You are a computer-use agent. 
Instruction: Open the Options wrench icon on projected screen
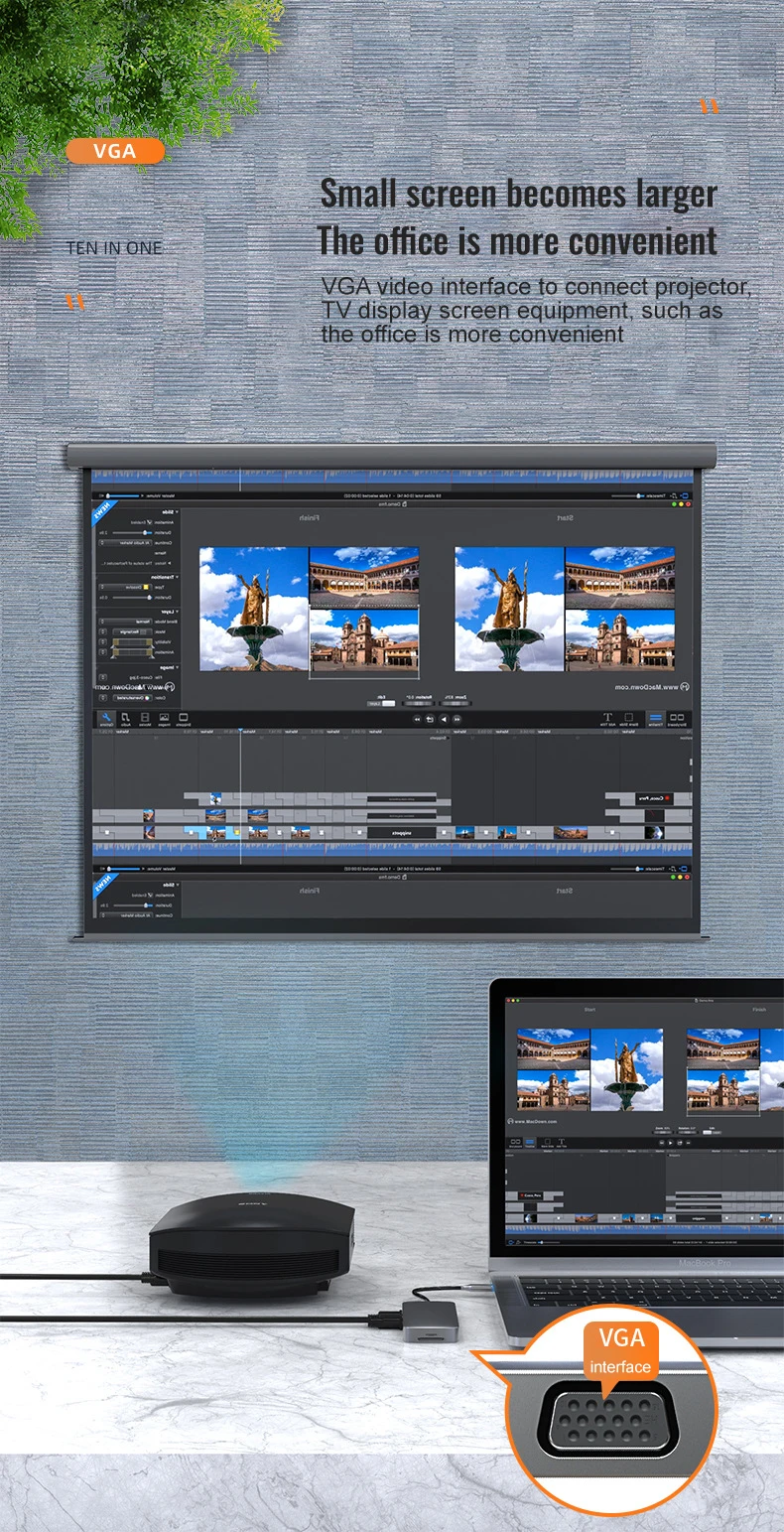106,719
